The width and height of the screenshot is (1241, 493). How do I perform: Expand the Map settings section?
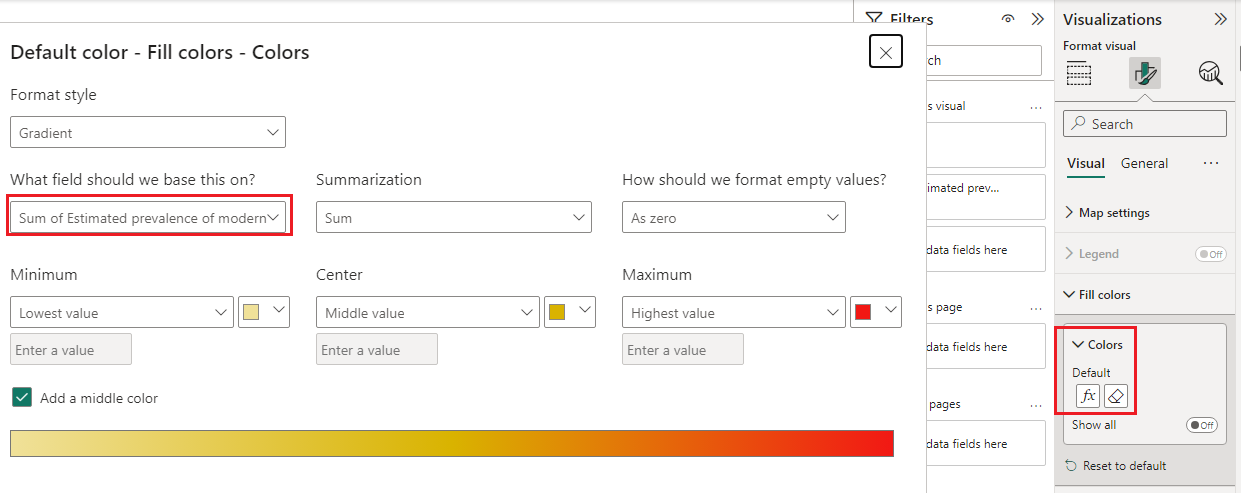(1107, 212)
